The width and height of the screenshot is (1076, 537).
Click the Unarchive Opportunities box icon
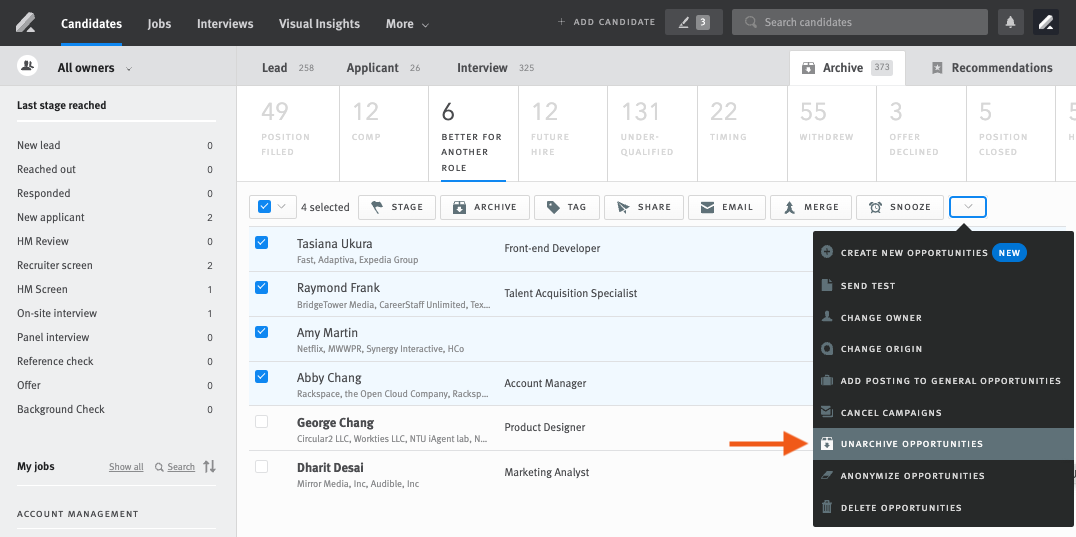(827, 444)
